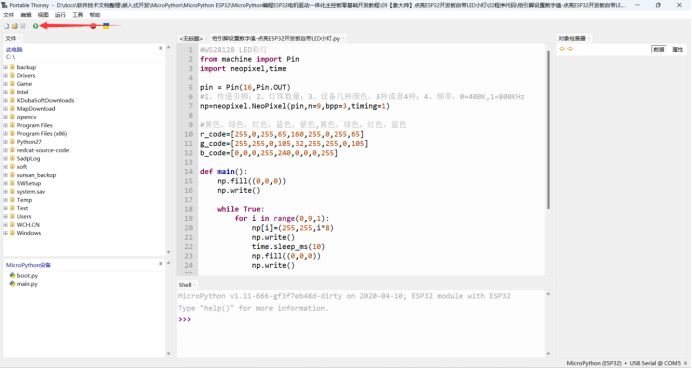The height and width of the screenshot is (368, 692).
Task: Select the main.py file icon
Action: (12, 284)
